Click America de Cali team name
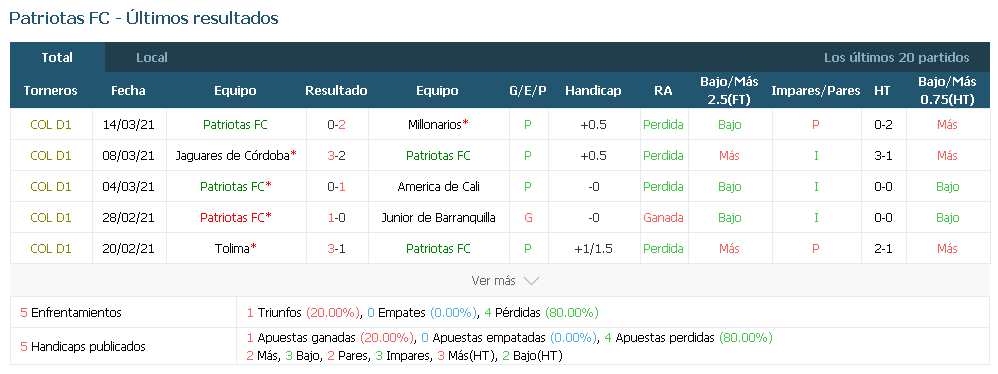The height and width of the screenshot is (374, 998). (439, 186)
